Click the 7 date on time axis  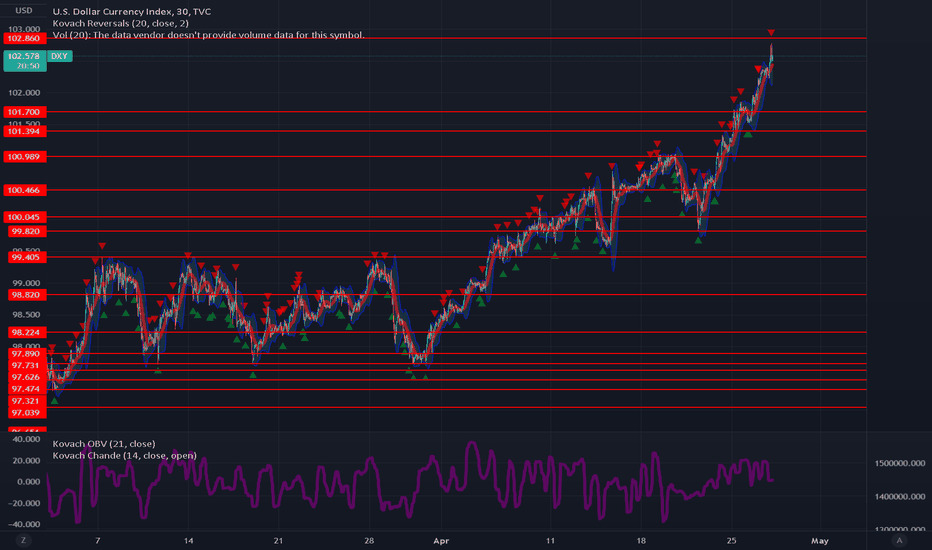point(97,540)
